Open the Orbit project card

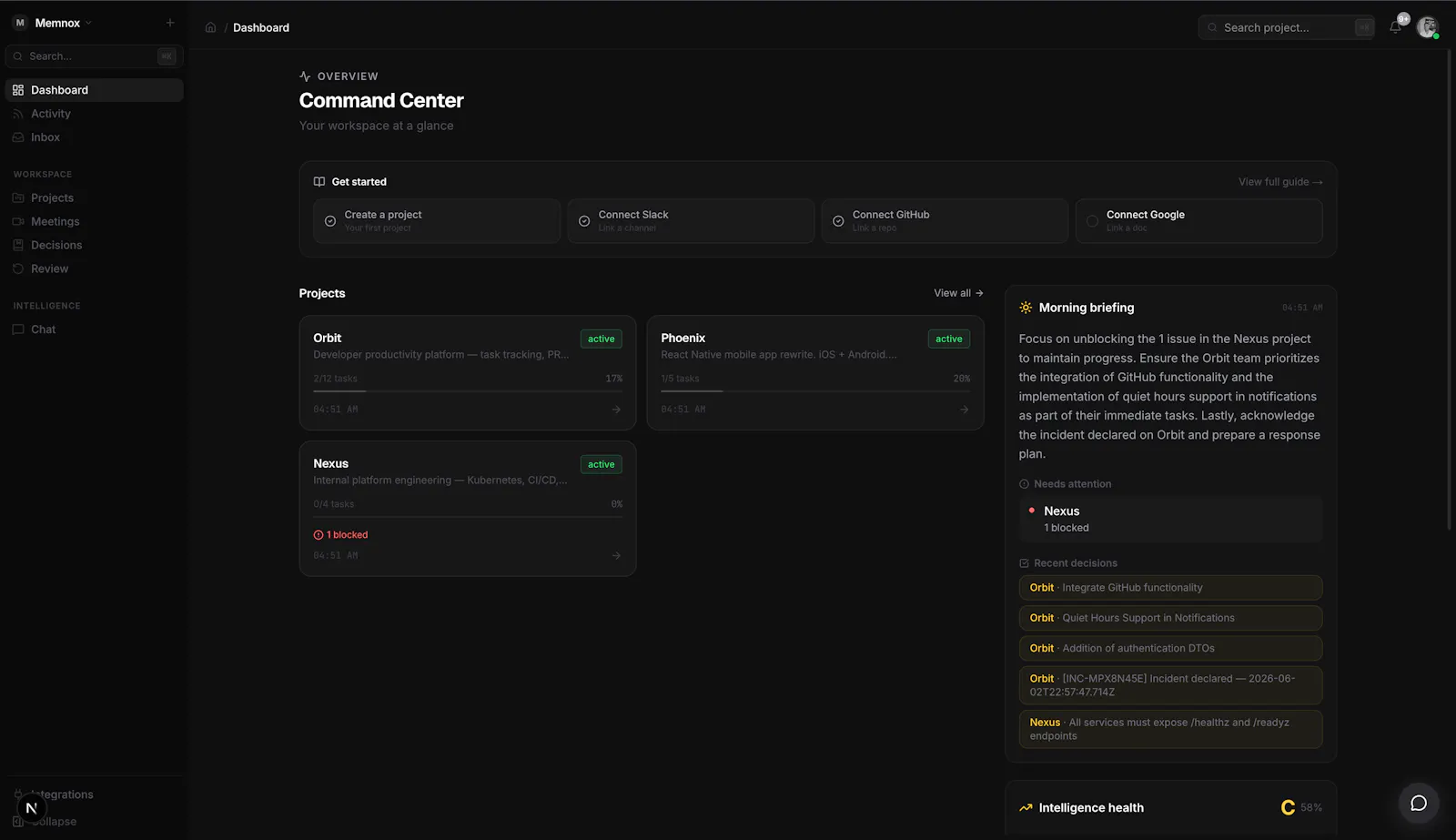[x=468, y=372]
